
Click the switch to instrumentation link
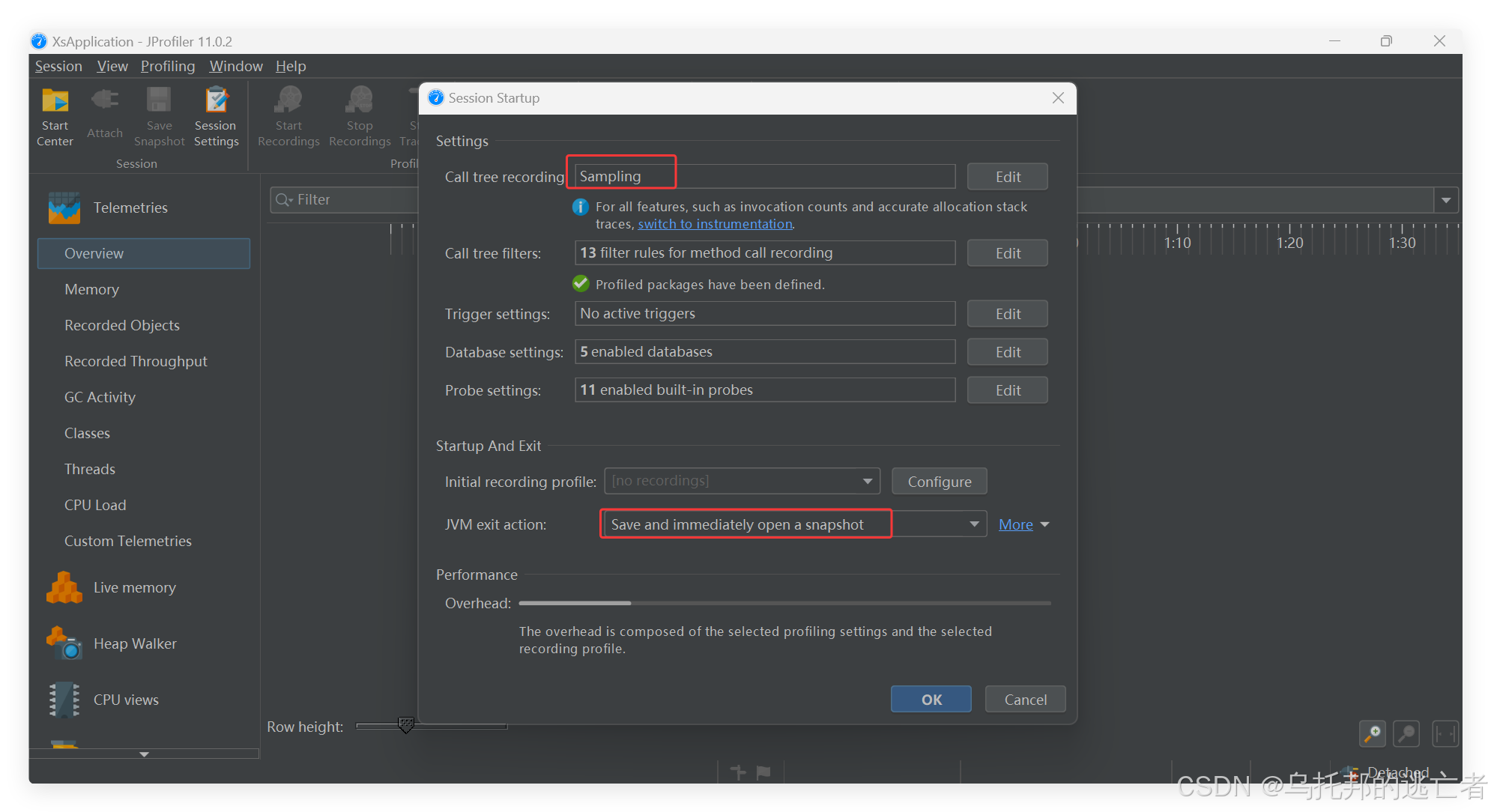(x=715, y=224)
